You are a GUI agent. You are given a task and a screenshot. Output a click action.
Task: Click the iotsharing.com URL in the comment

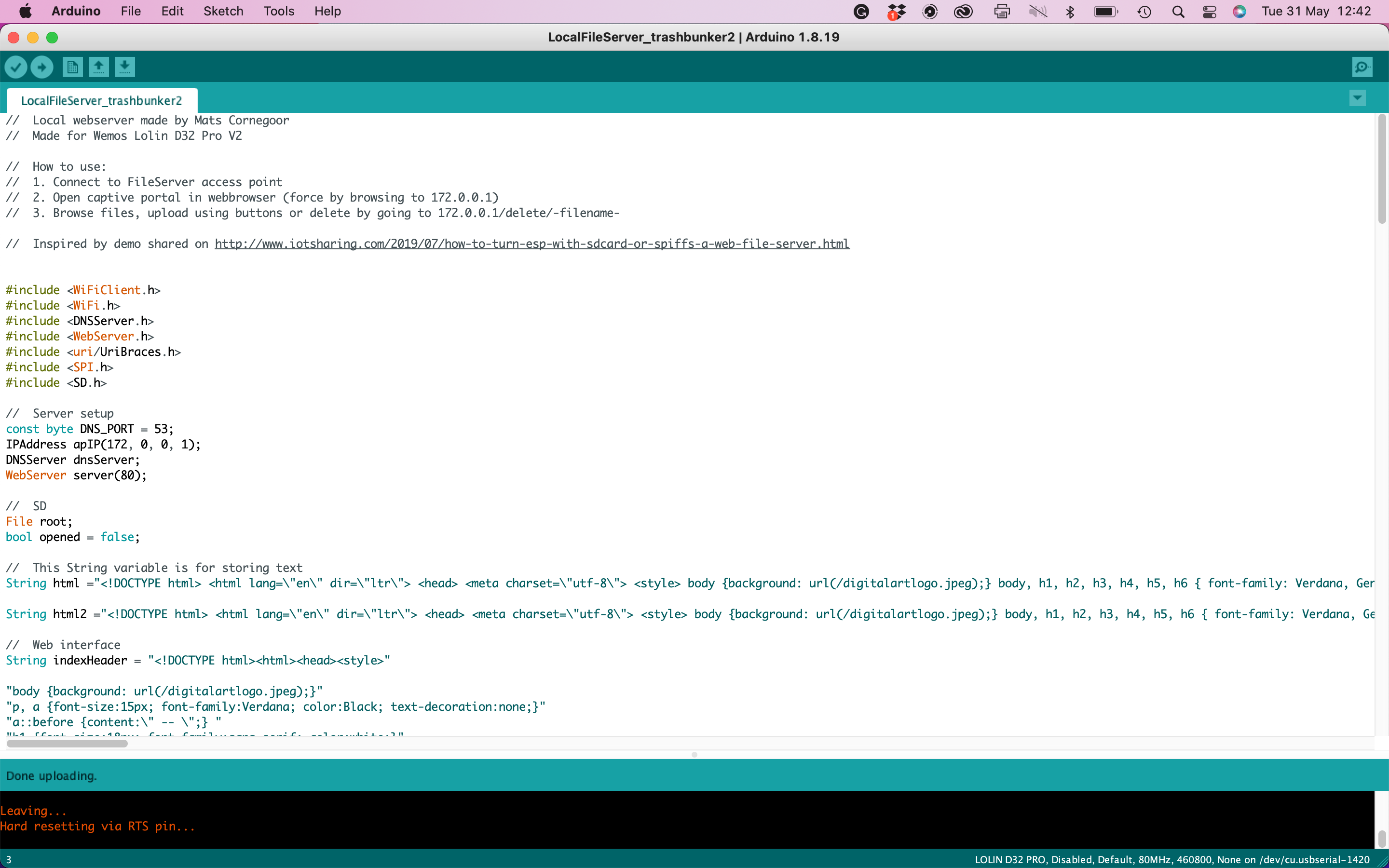[x=531, y=244]
